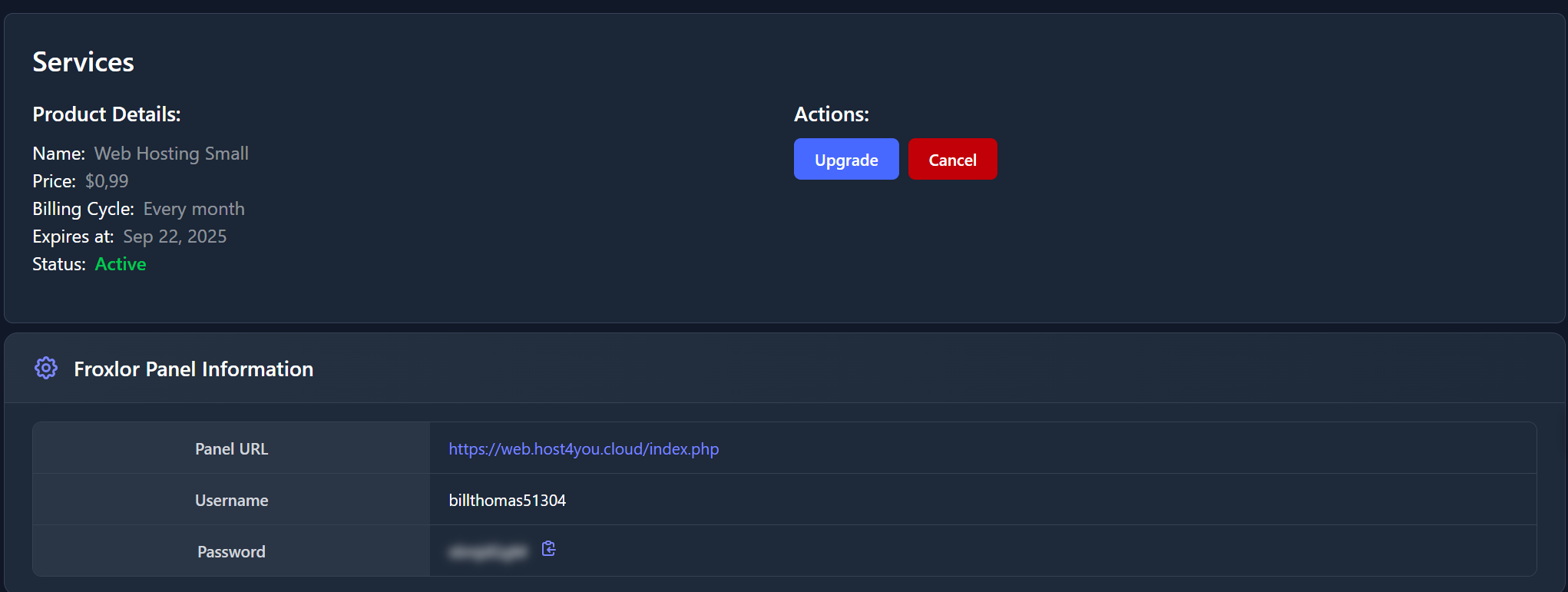Click the Panel URL row label
Image resolution: width=1568 pixels, height=592 pixels.
231,449
